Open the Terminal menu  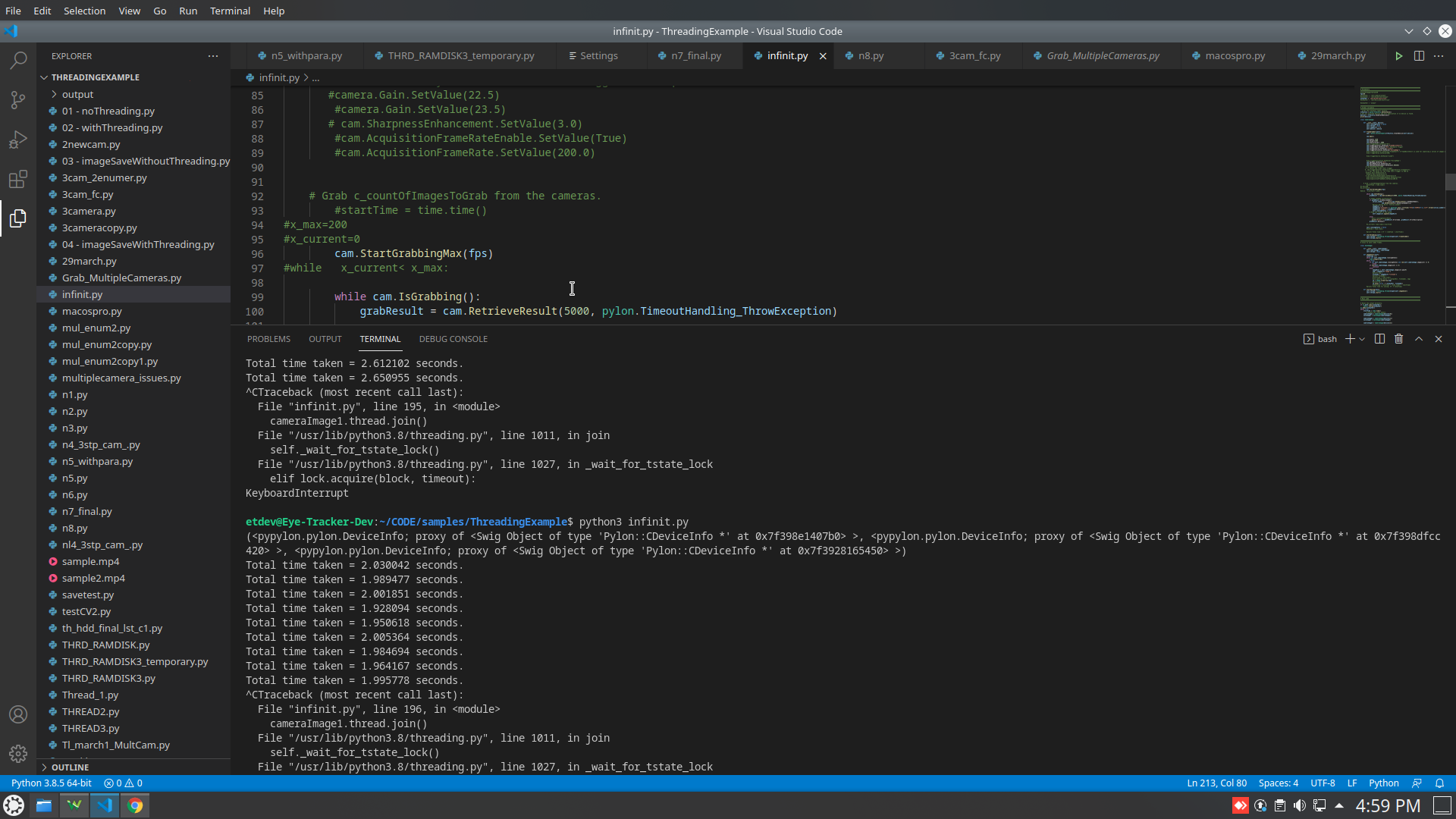coord(230,11)
